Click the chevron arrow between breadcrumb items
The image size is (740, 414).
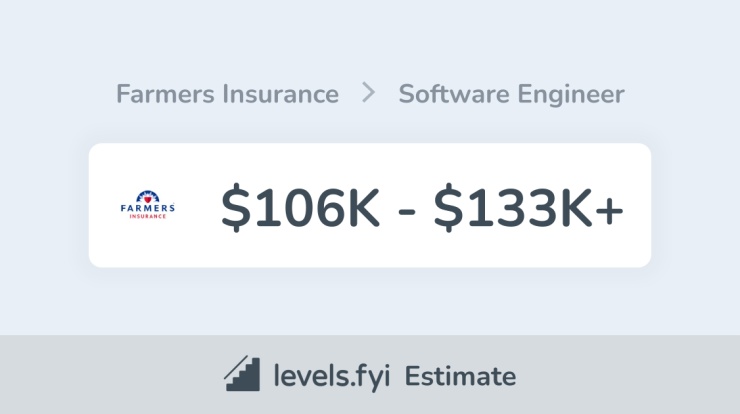point(368,92)
